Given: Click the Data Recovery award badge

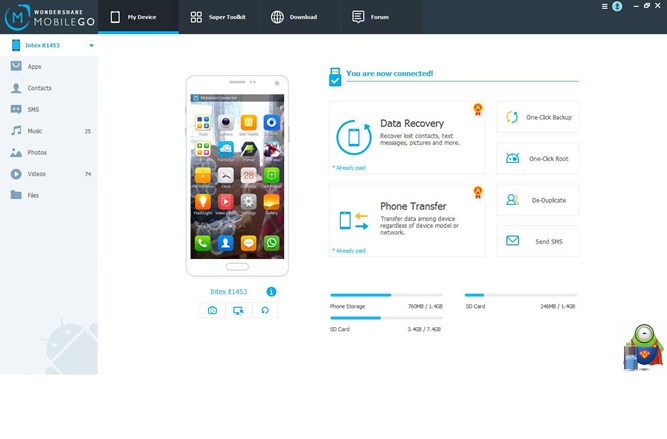Looking at the screenshot, I should [x=478, y=109].
